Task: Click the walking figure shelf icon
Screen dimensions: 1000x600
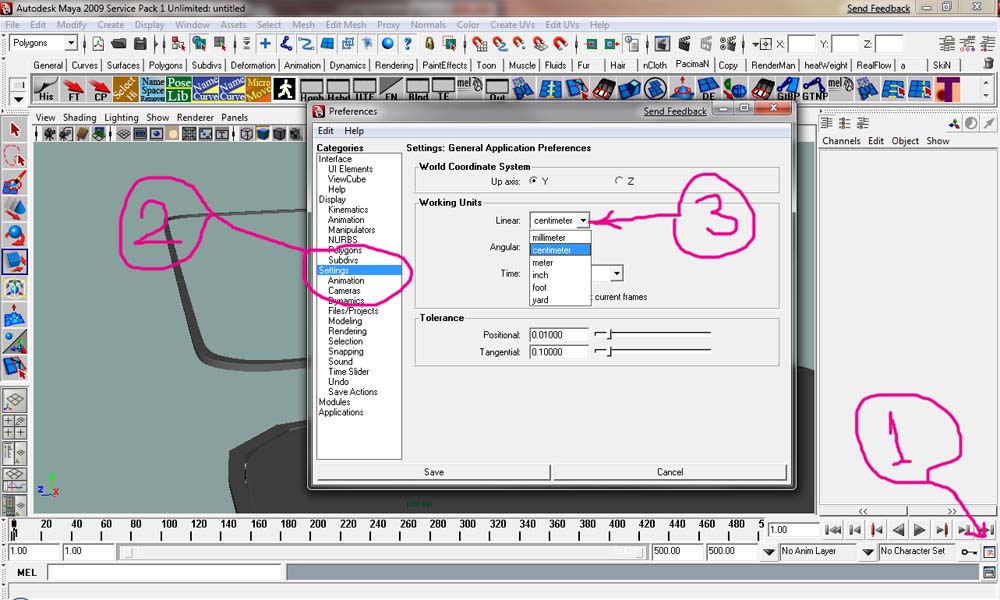Action: (x=284, y=89)
